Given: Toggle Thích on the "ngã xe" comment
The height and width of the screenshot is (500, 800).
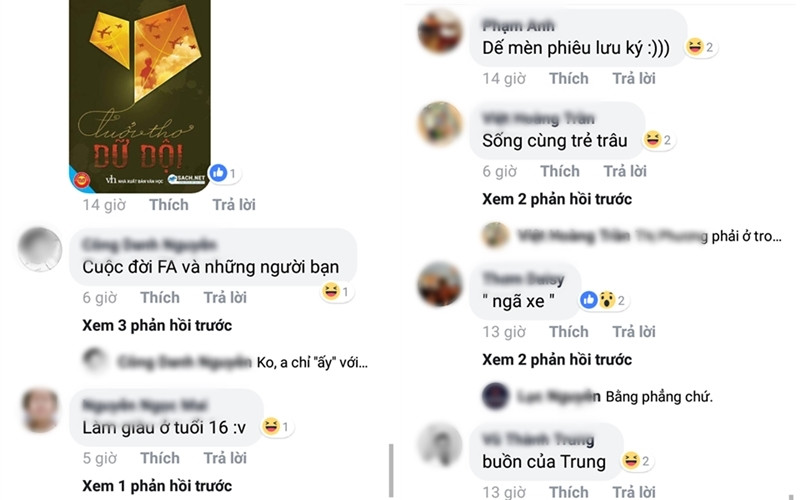Looking at the screenshot, I should (x=569, y=332).
